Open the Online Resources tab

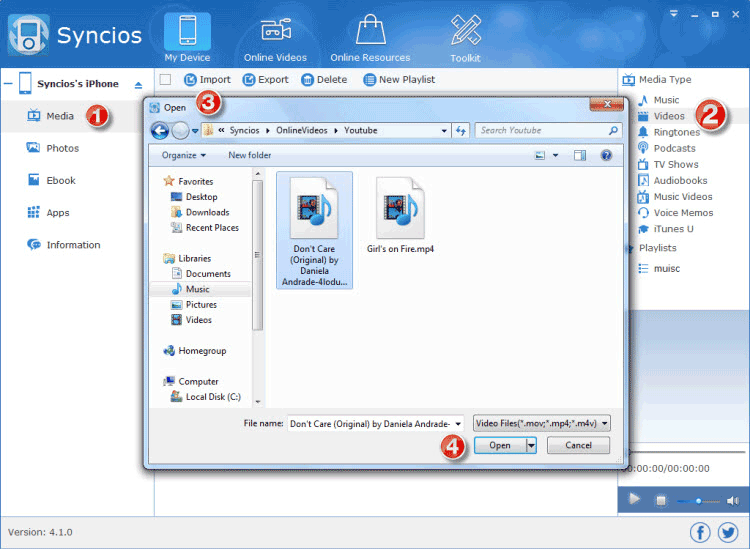click(x=370, y=39)
